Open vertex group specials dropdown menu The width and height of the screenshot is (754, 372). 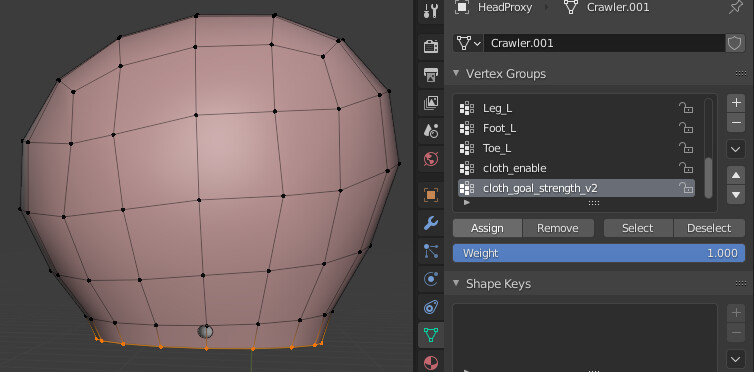(x=736, y=149)
